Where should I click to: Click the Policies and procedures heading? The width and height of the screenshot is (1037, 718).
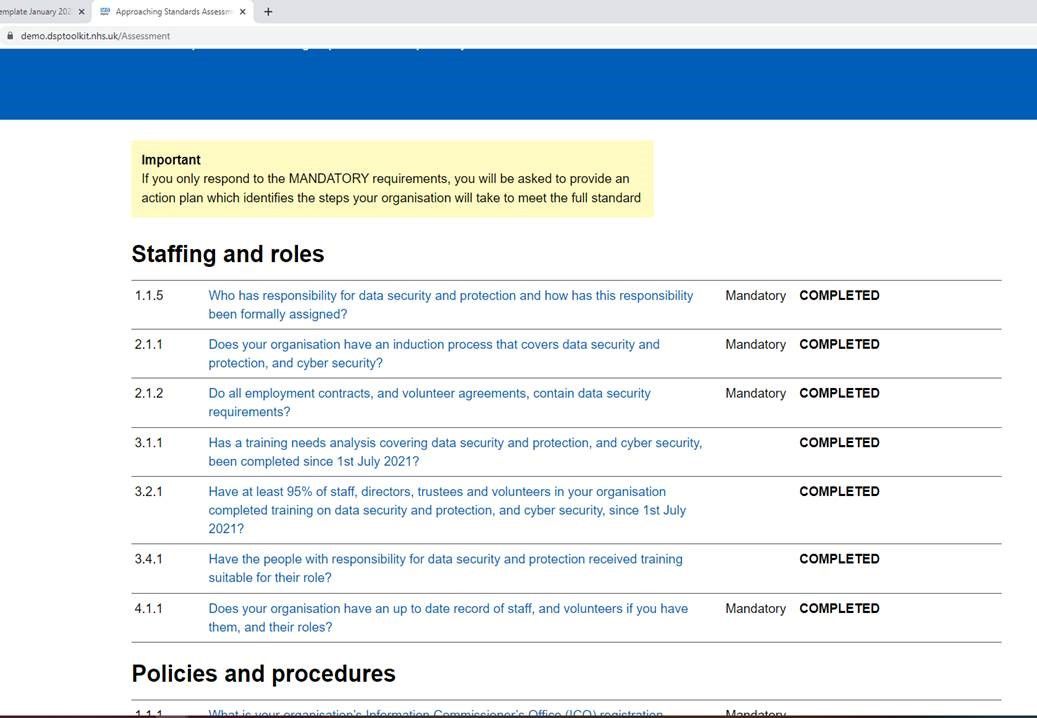[264, 674]
